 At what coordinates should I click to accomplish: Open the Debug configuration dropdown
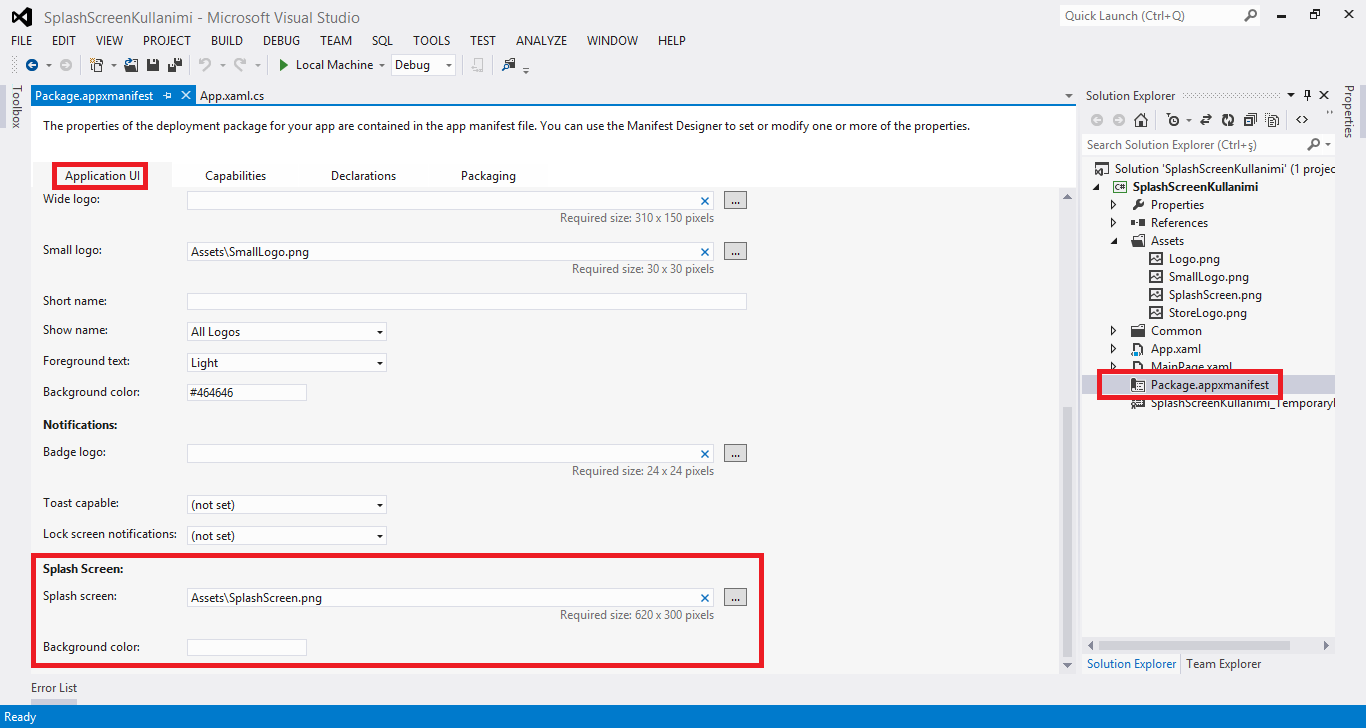[x=423, y=65]
